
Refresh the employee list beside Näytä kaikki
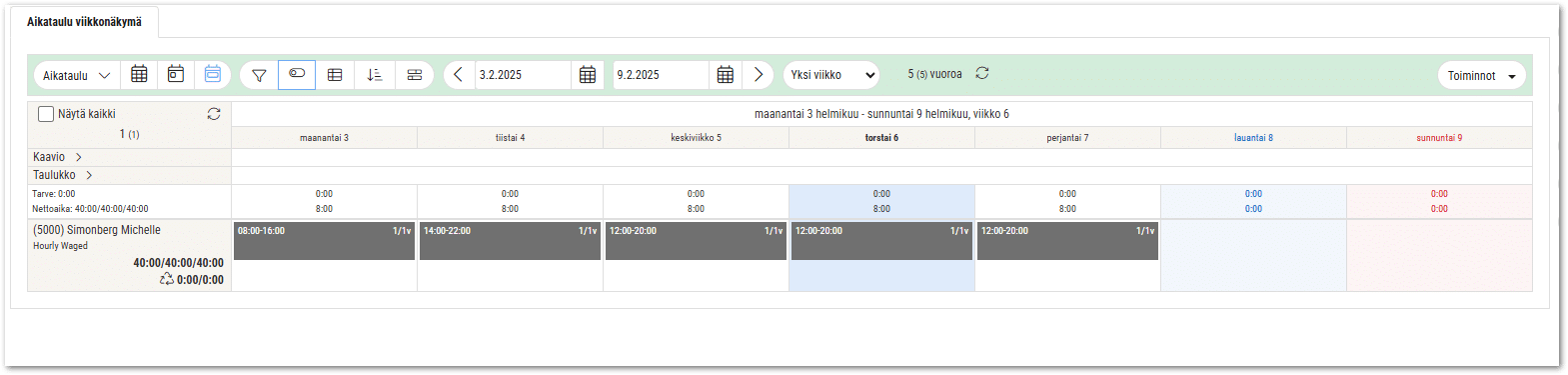tap(214, 114)
